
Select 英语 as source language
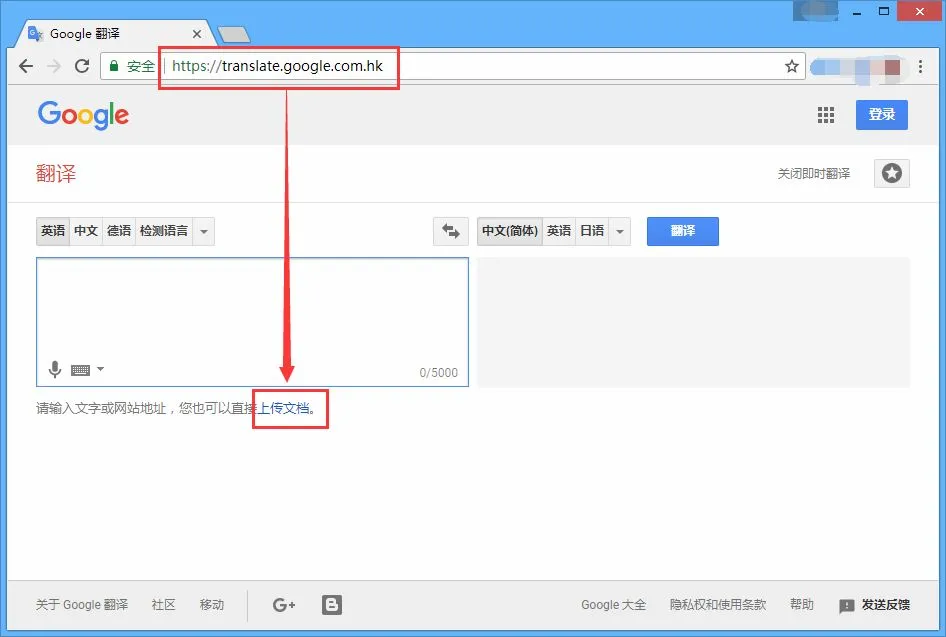click(x=53, y=231)
